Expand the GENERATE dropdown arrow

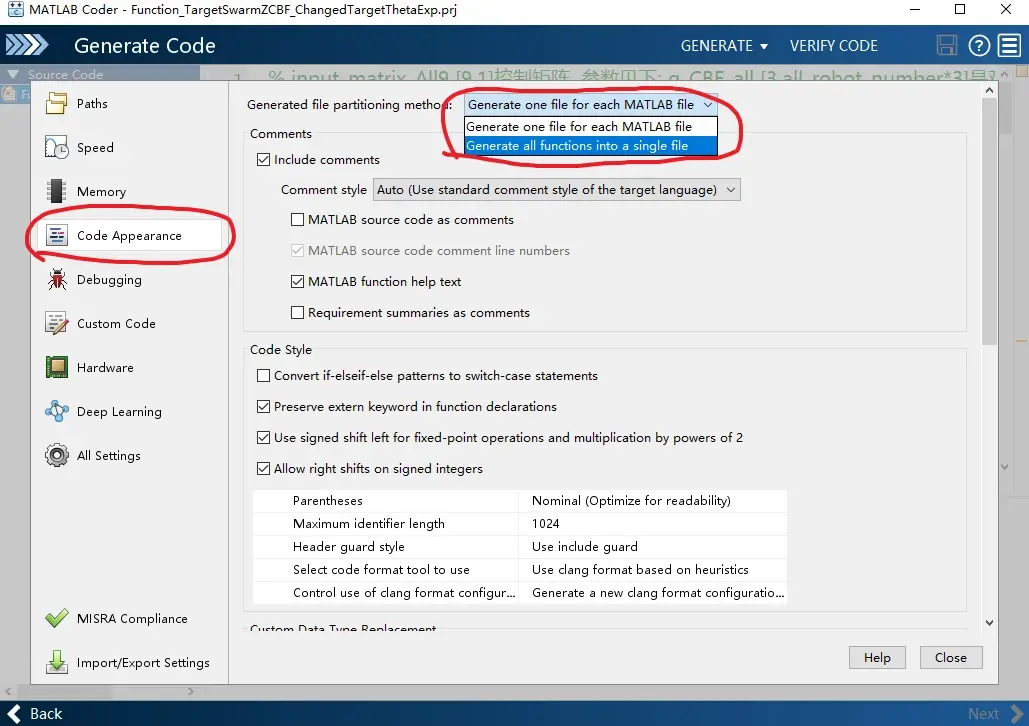pos(764,46)
